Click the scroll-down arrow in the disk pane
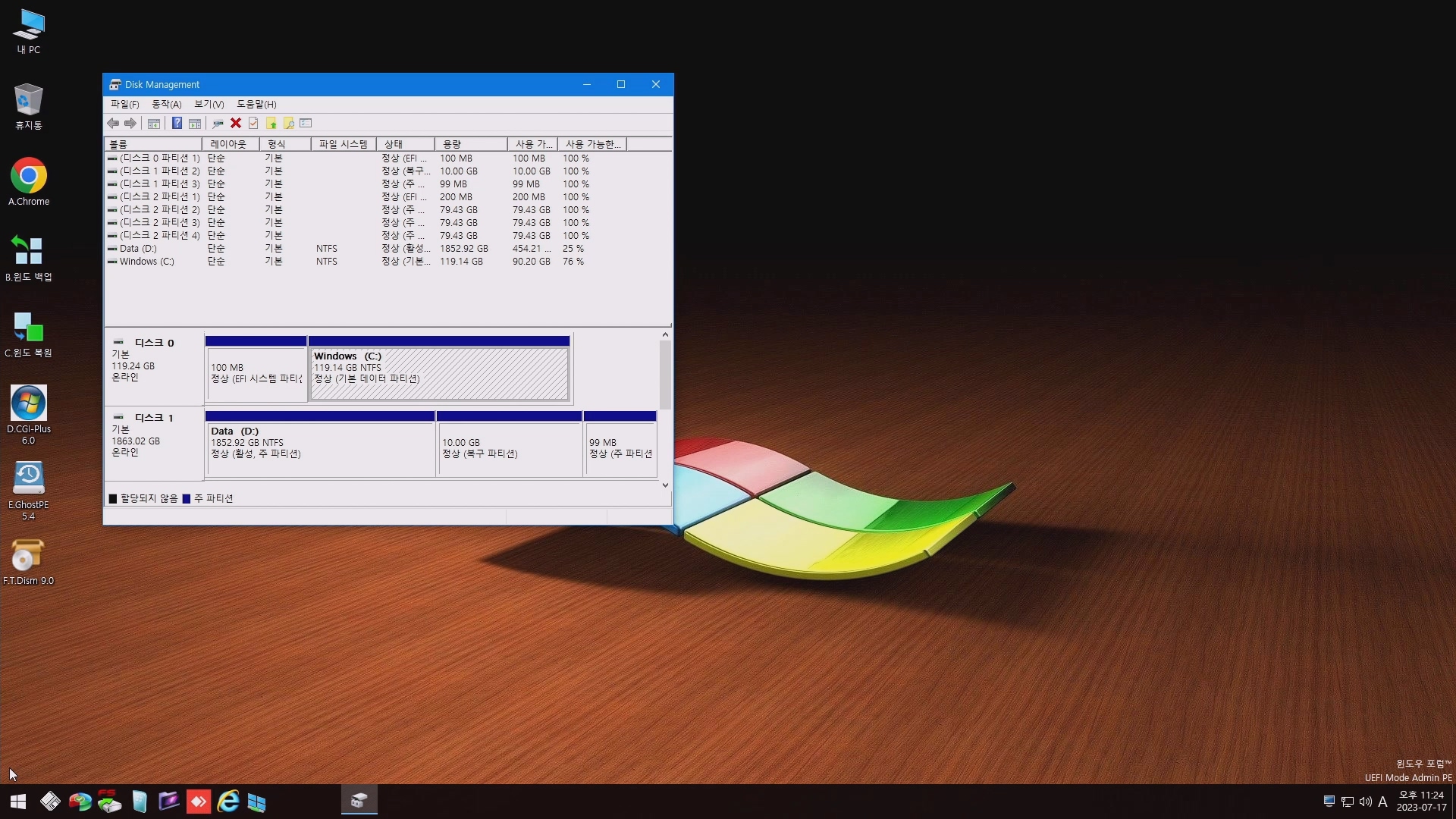1456x819 pixels. pyautogui.click(x=665, y=485)
